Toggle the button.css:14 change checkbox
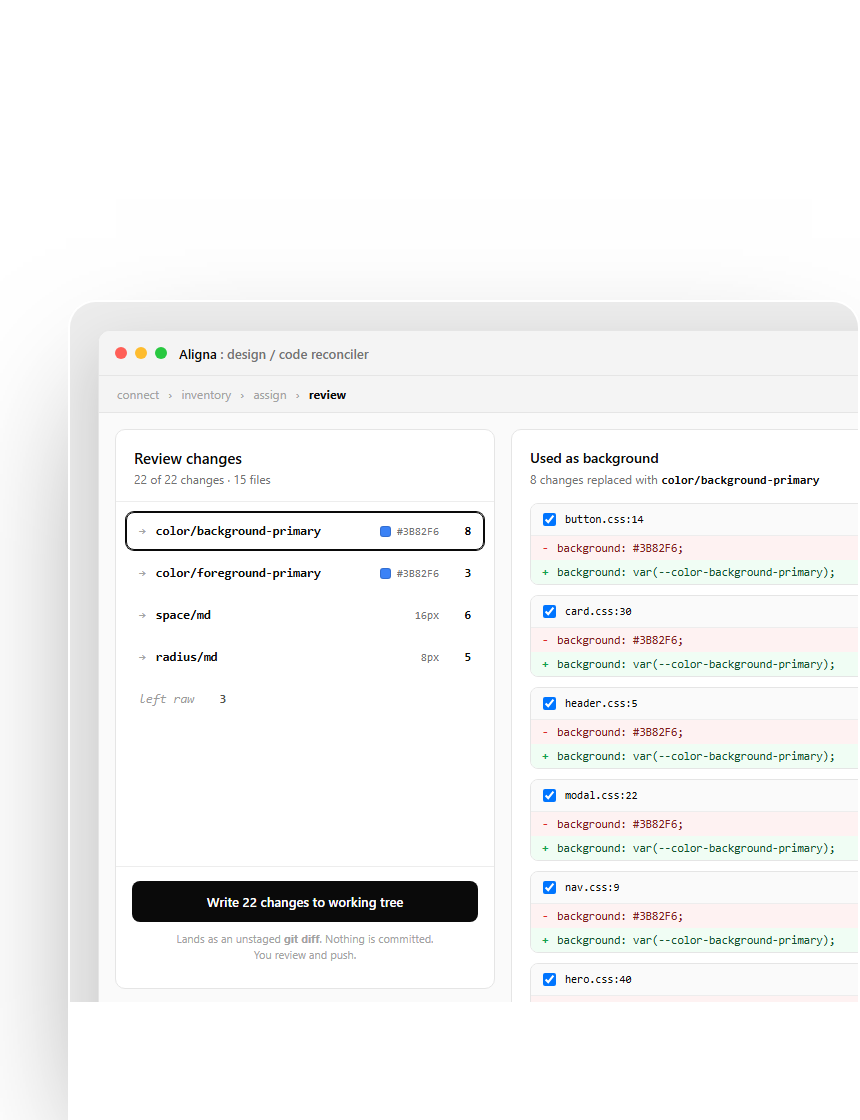Screen dimensions: 860x1120 click(549, 519)
